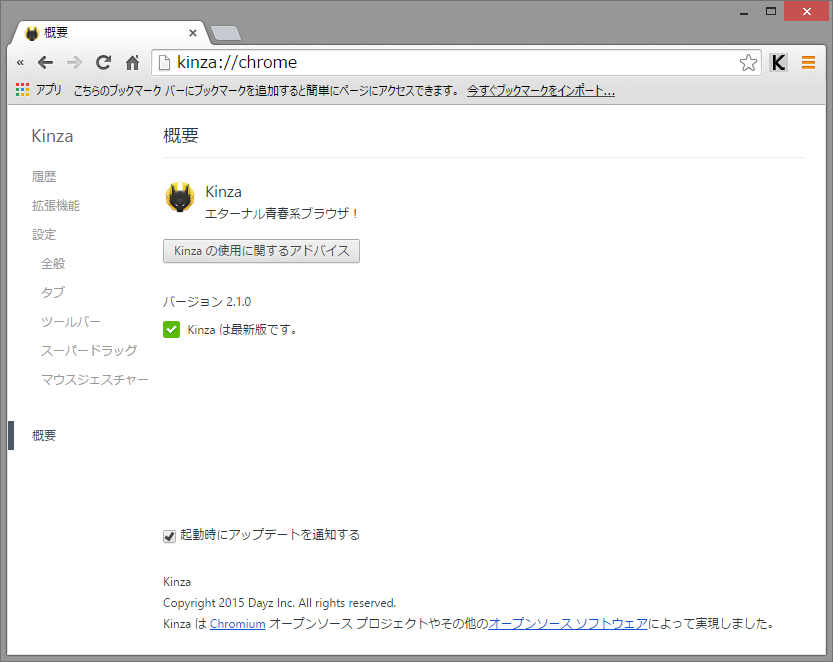833x662 pixels.
Task: Click the « chevron on the bookmarks bar
Action: pyautogui.click(x=20, y=61)
